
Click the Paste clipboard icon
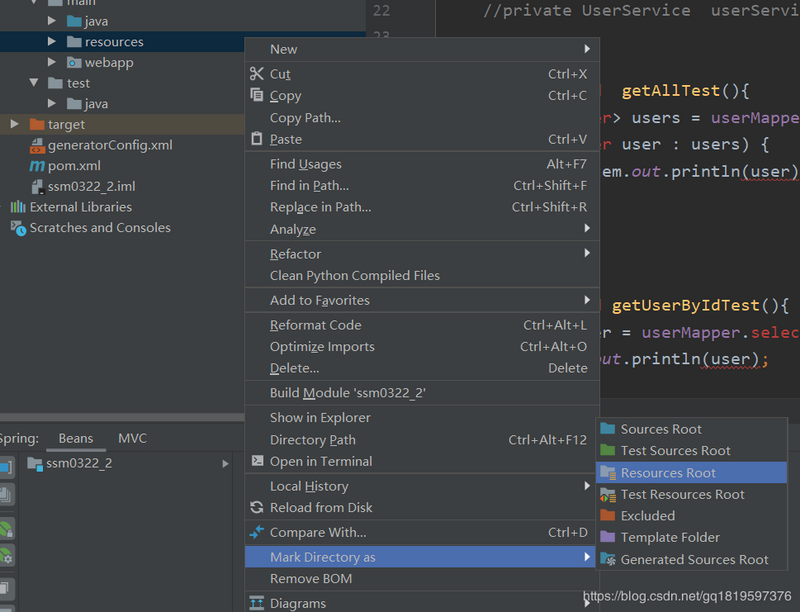click(x=257, y=139)
